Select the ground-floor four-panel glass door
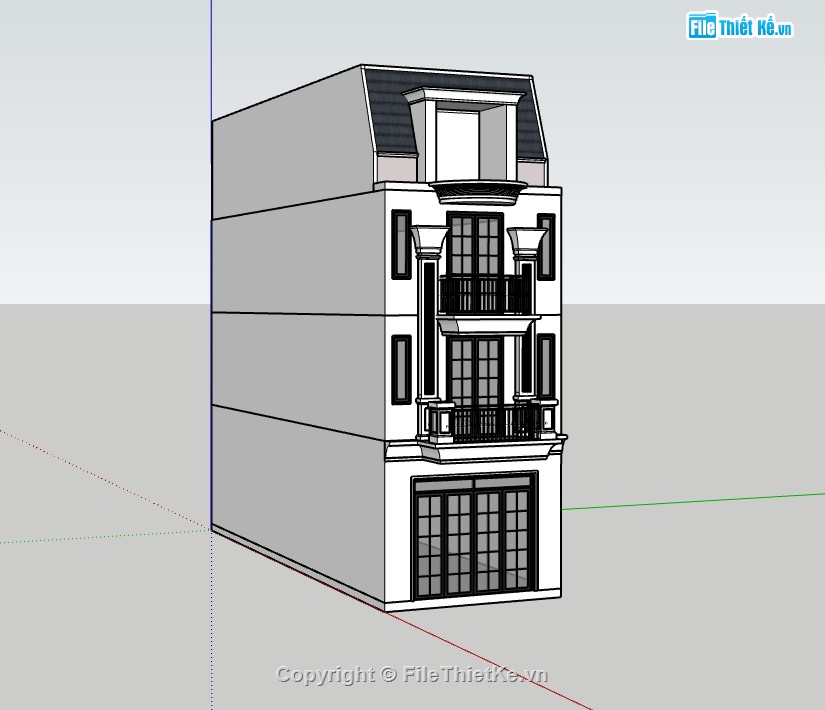The height and width of the screenshot is (710, 825). click(474, 536)
